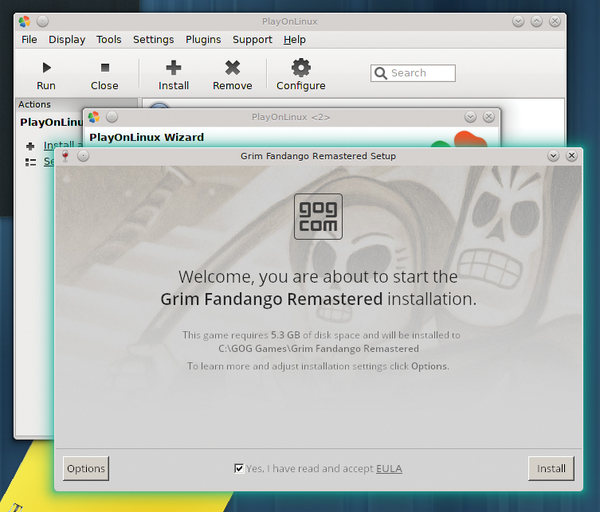The height and width of the screenshot is (512, 600).
Task: Close the Grim Fandango Remastered Setup window
Action: point(572,156)
